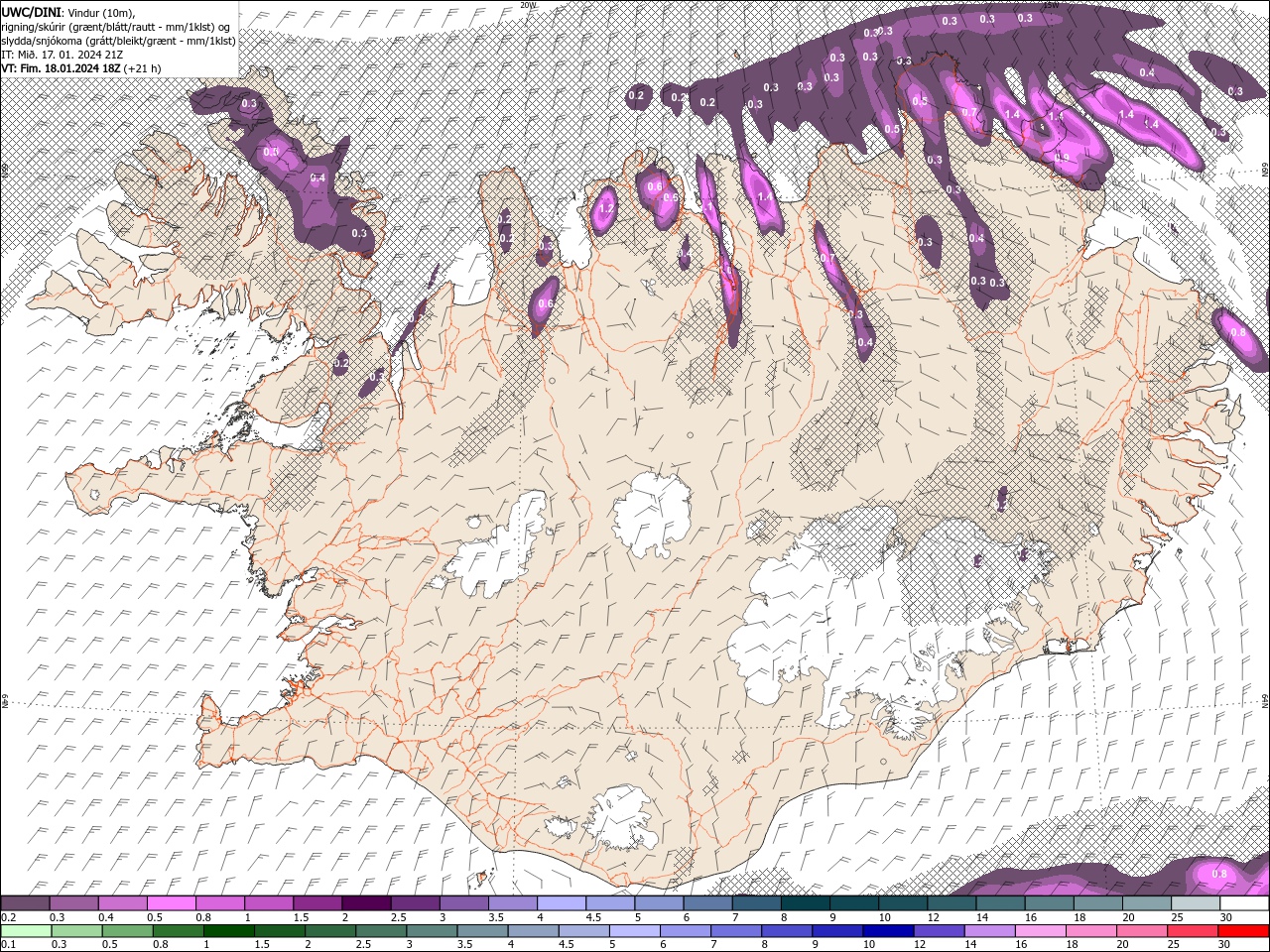This screenshot has width=1270, height=952.
Task: Pick lower legend deep blue swatch at 10
Action: click(x=888, y=930)
